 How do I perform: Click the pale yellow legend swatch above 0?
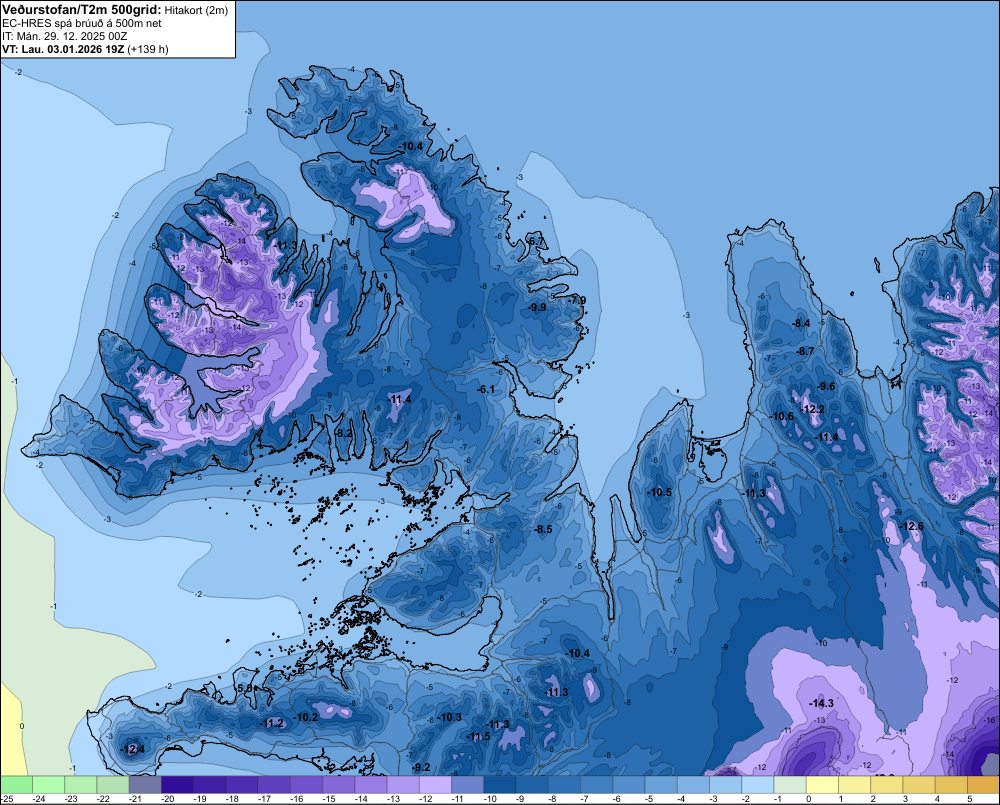point(822,784)
